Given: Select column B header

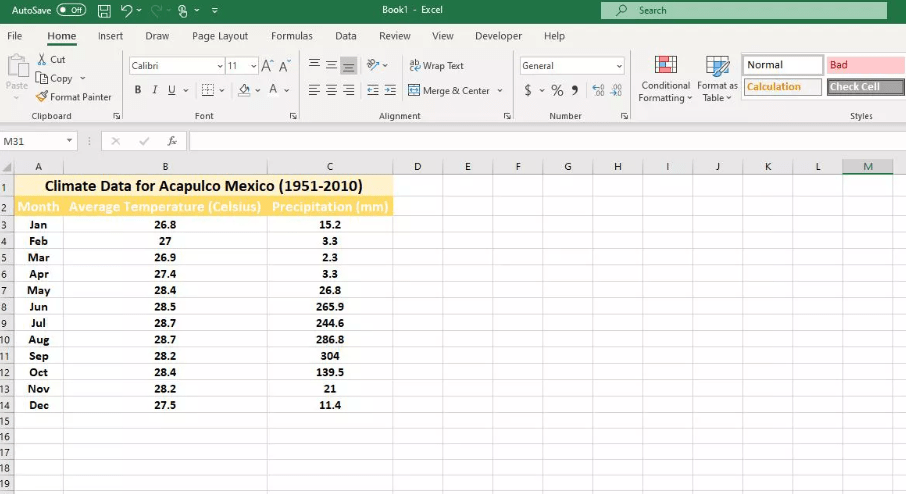Looking at the screenshot, I should coord(165,166).
